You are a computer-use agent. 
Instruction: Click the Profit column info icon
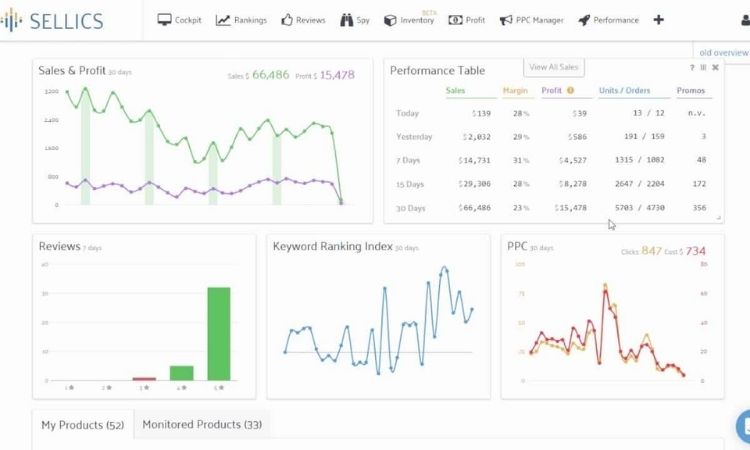(x=570, y=90)
